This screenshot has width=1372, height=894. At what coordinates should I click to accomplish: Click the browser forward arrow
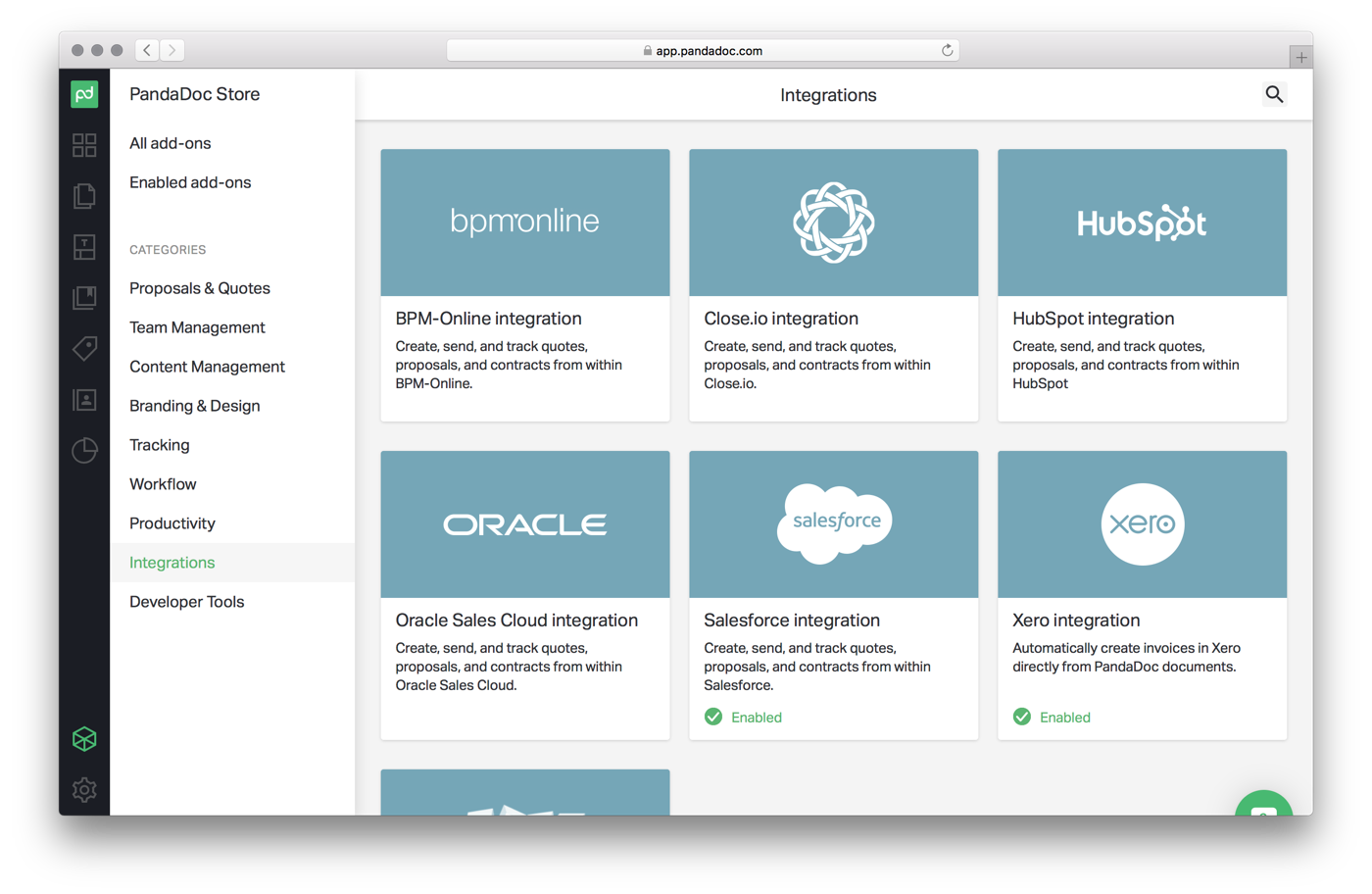pyautogui.click(x=171, y=50)
